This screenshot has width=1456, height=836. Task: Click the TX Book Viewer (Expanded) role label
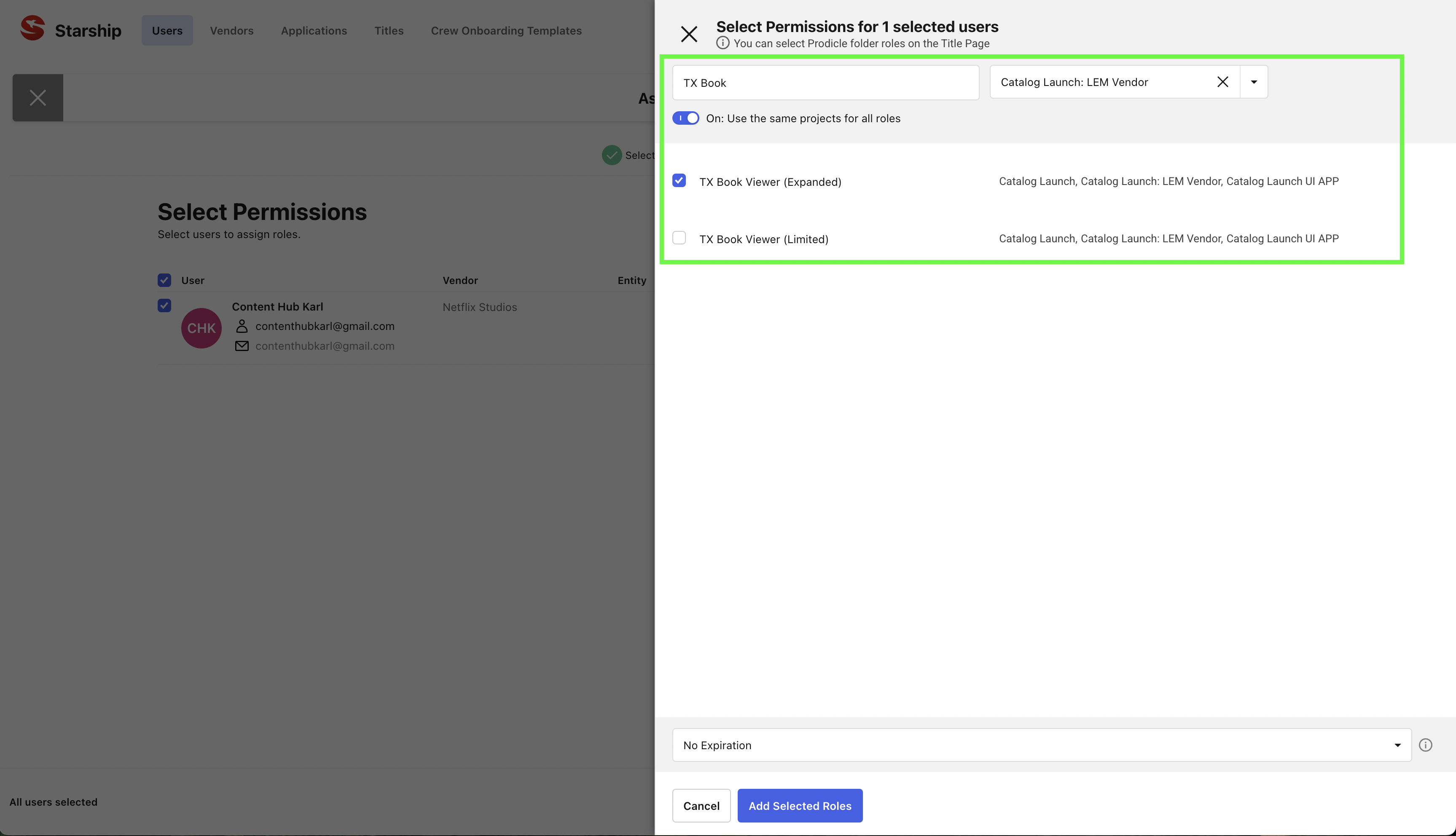pos(770,182)
